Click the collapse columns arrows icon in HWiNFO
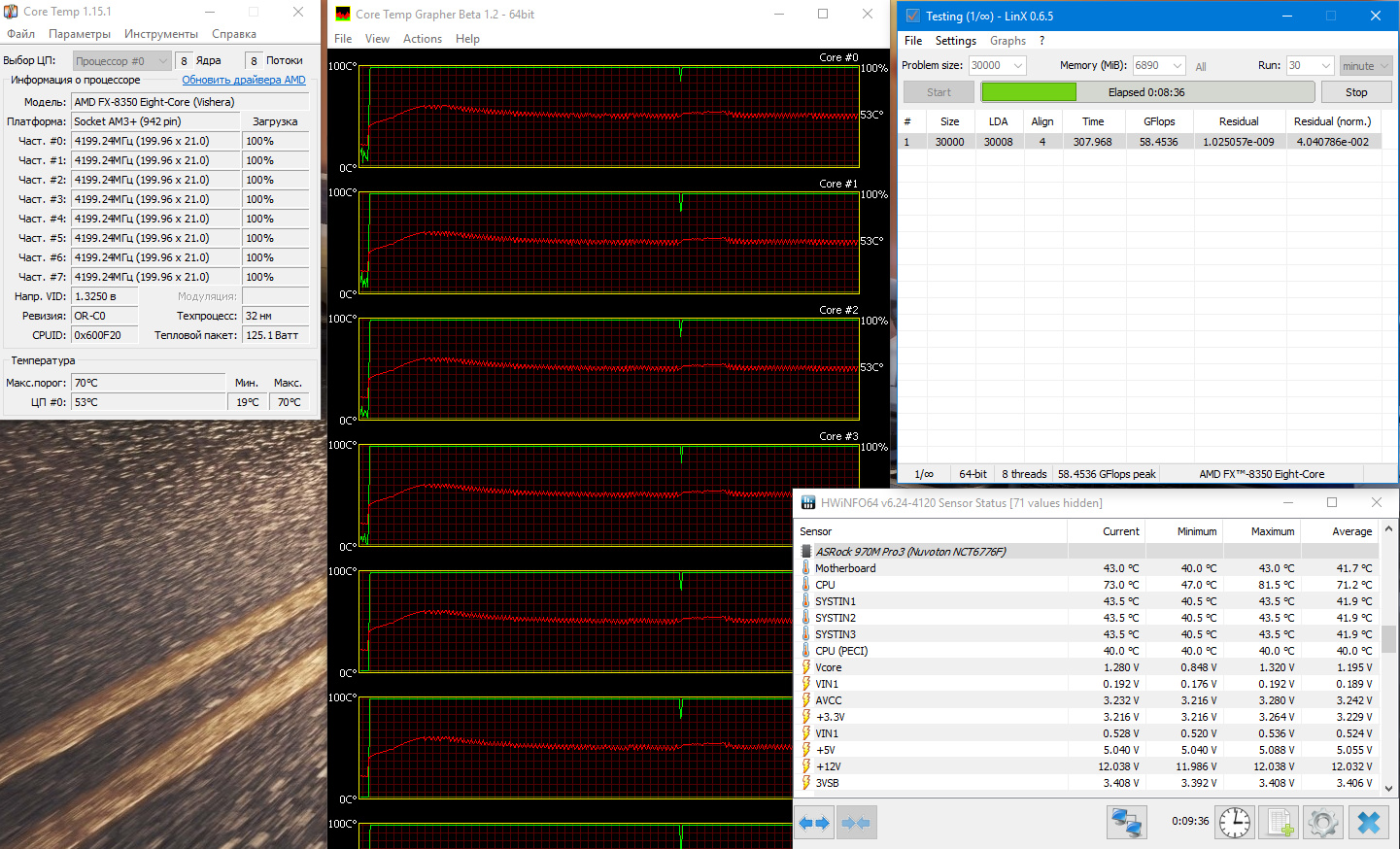Screen dimensions: 1400x849 [856, 823]
